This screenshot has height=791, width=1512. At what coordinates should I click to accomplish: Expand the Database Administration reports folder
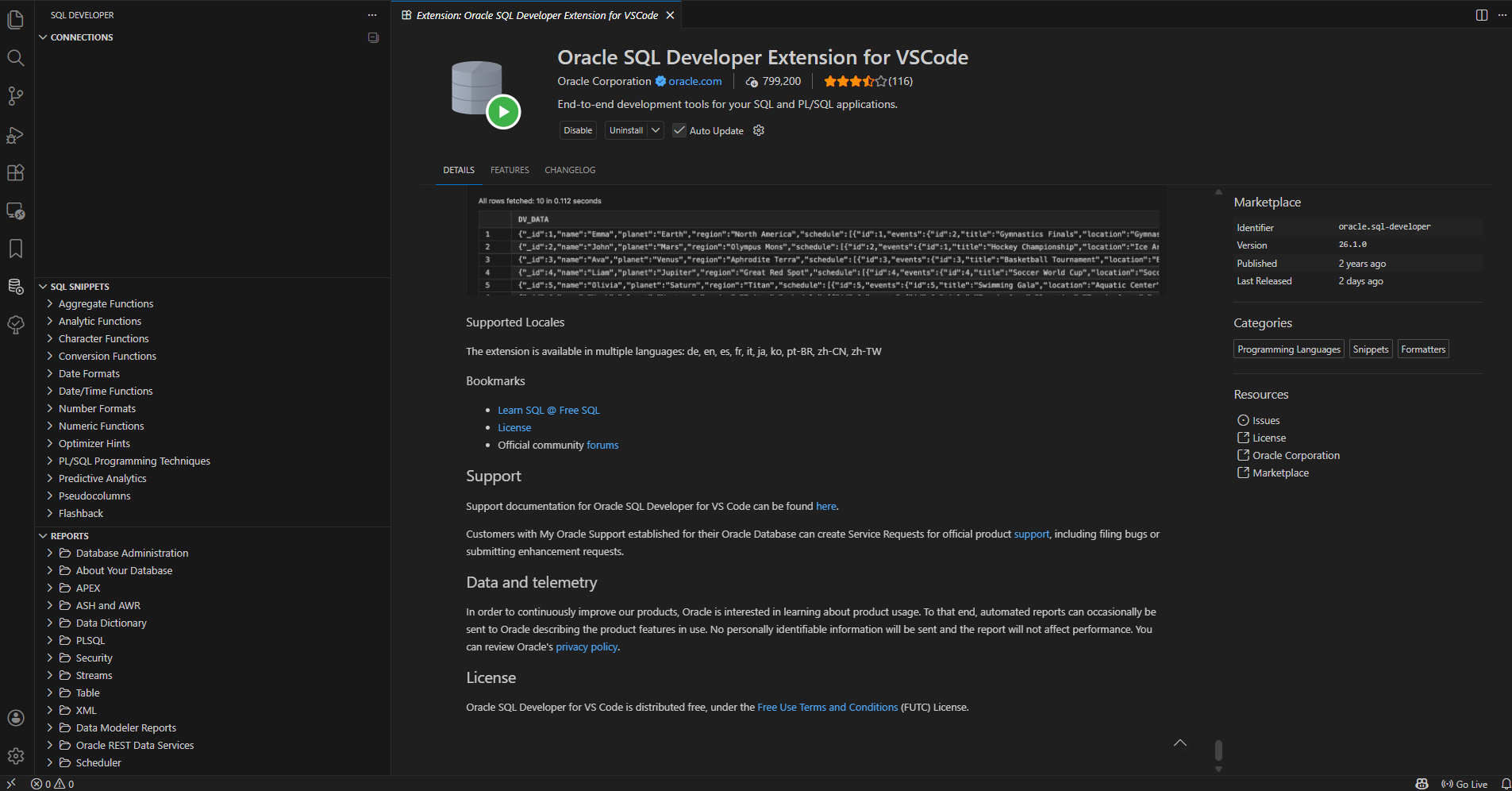point(132,554)
